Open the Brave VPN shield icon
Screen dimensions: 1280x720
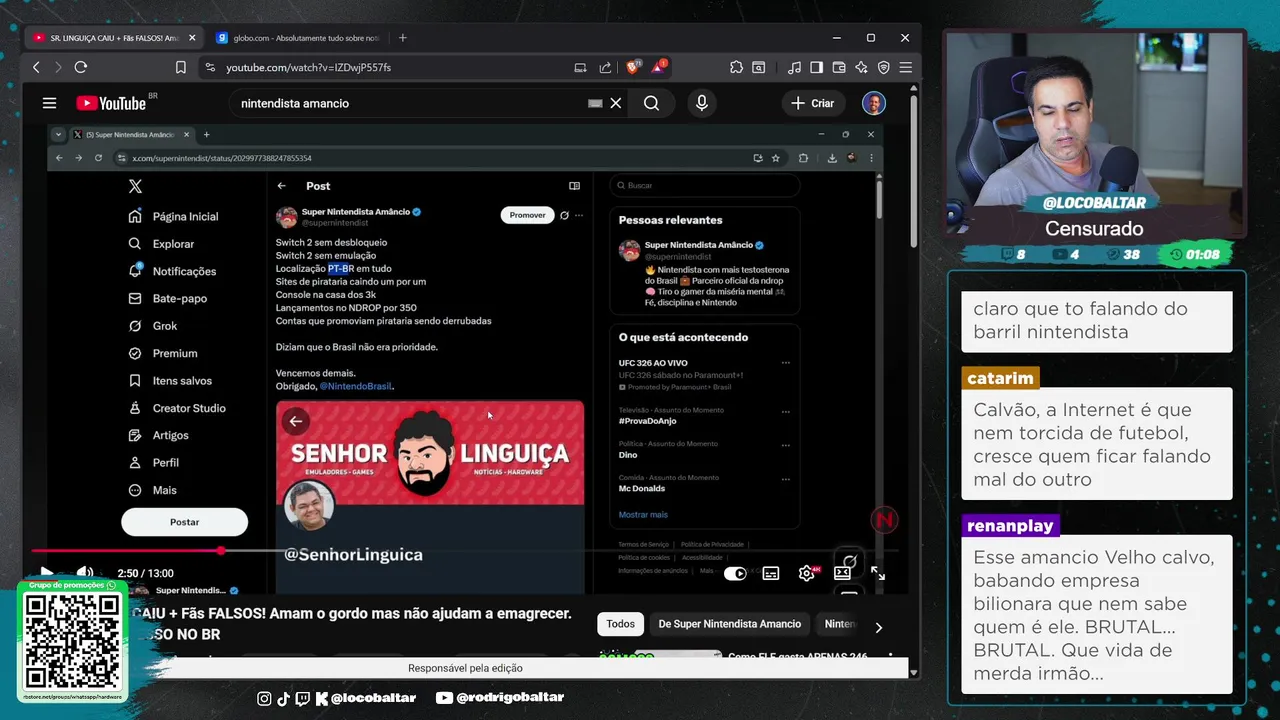coord(883,67)
